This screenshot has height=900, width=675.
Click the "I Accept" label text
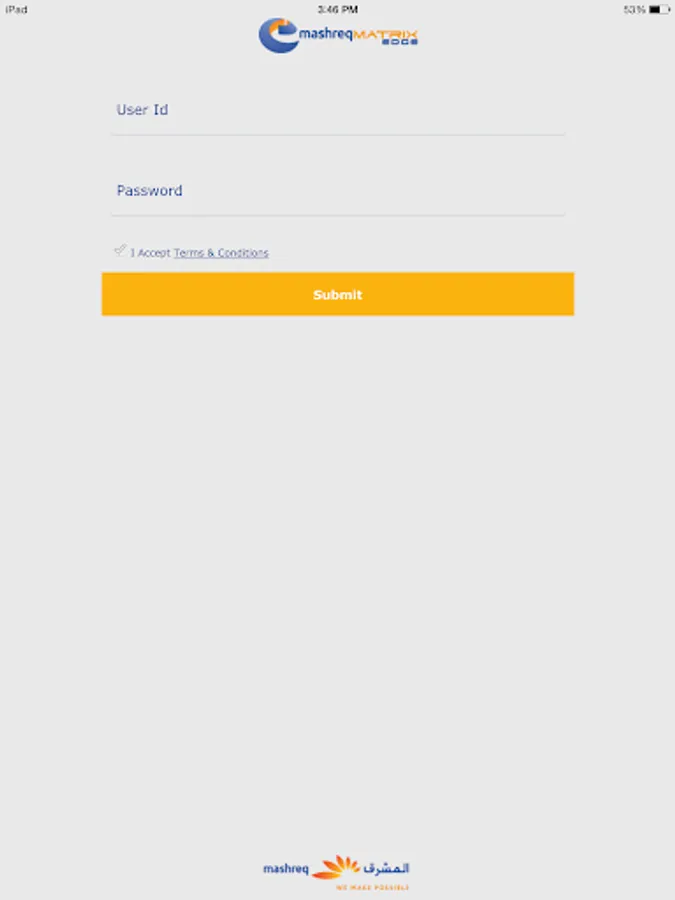pos(150,253)
